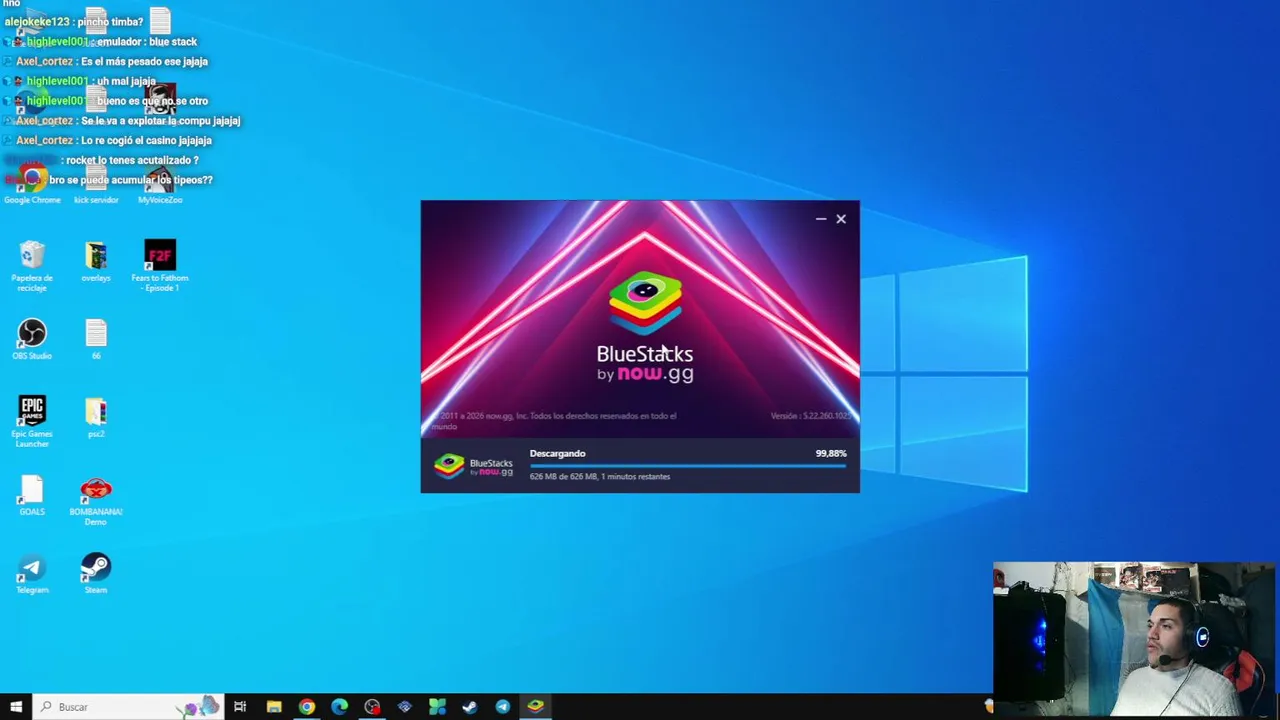Viewport: 1280px width, 720px height.
Task: Select the Papelera de reciclaje icon
Action: coord(32,265)
